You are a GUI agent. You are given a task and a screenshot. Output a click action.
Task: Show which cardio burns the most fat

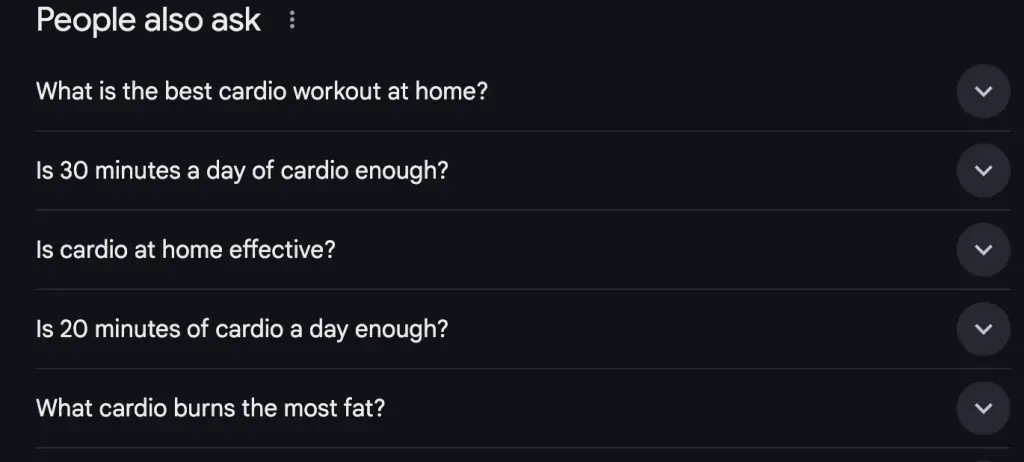tap(523, 408)
